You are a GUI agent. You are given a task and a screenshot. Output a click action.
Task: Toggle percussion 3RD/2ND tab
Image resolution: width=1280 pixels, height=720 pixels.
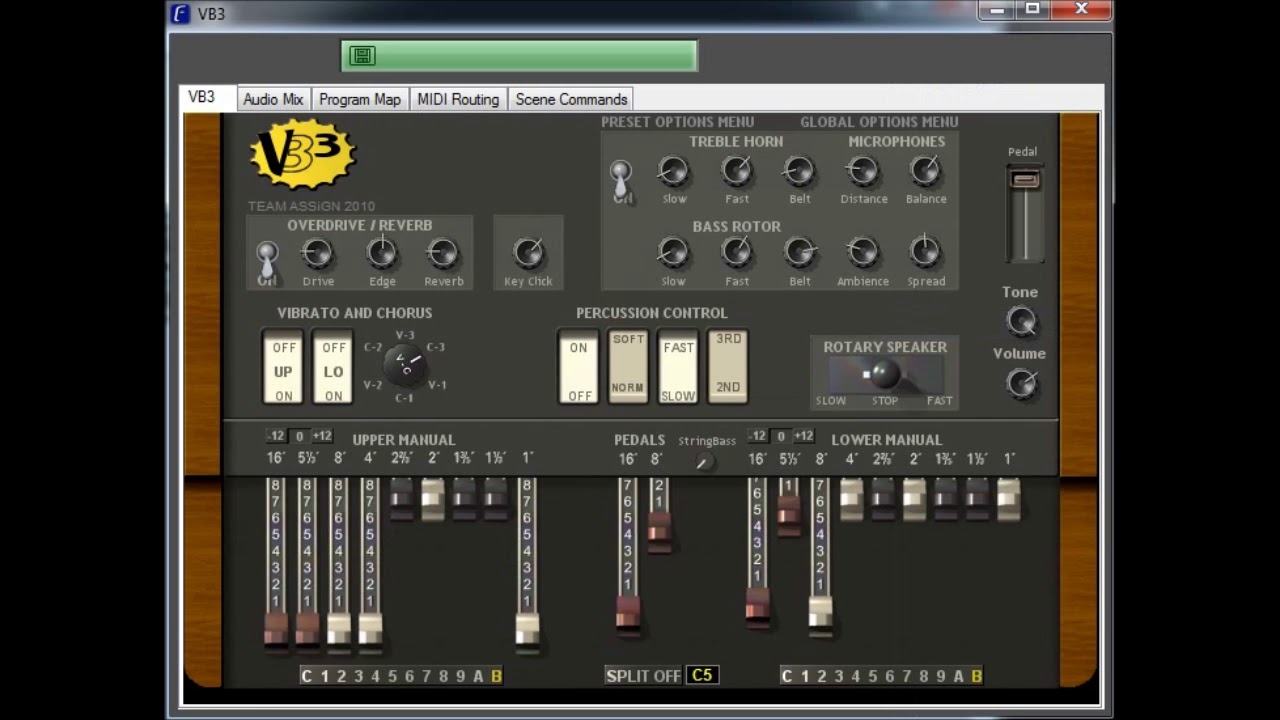[x=728, y=366]
